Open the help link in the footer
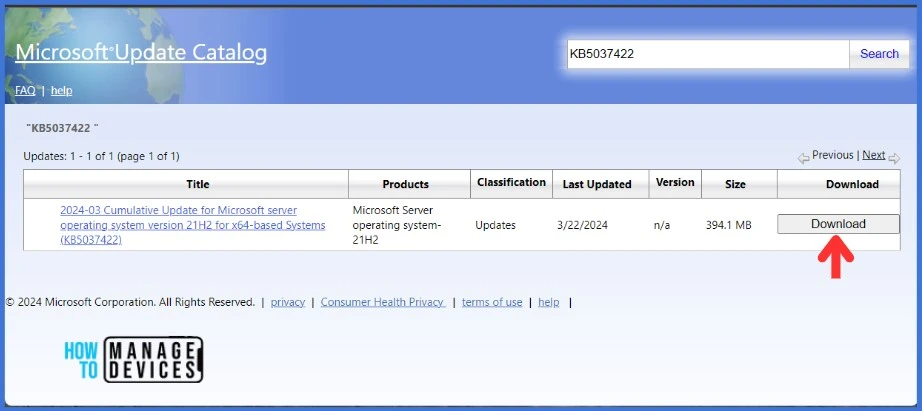This screenshot has width=922, height=411. pos(549,302)
